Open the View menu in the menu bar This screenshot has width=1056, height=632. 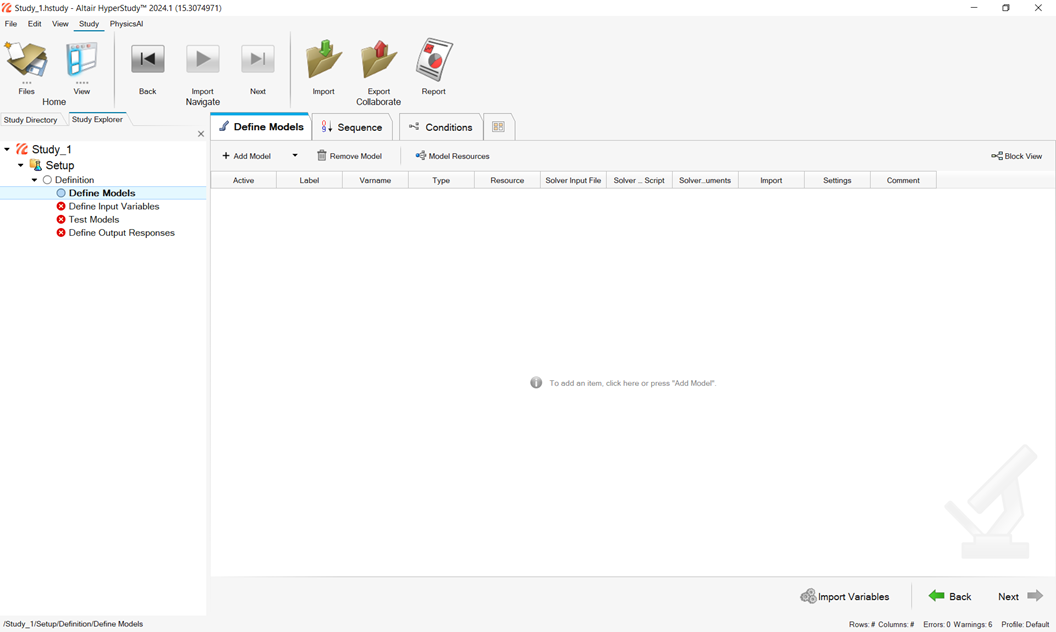(60, 24)
